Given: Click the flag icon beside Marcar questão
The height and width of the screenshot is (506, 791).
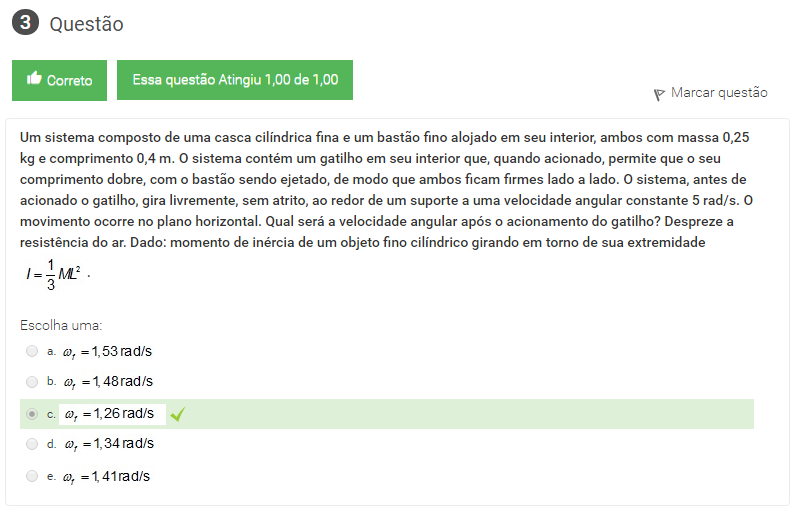Looking at the screenshot, I should 659,94.
